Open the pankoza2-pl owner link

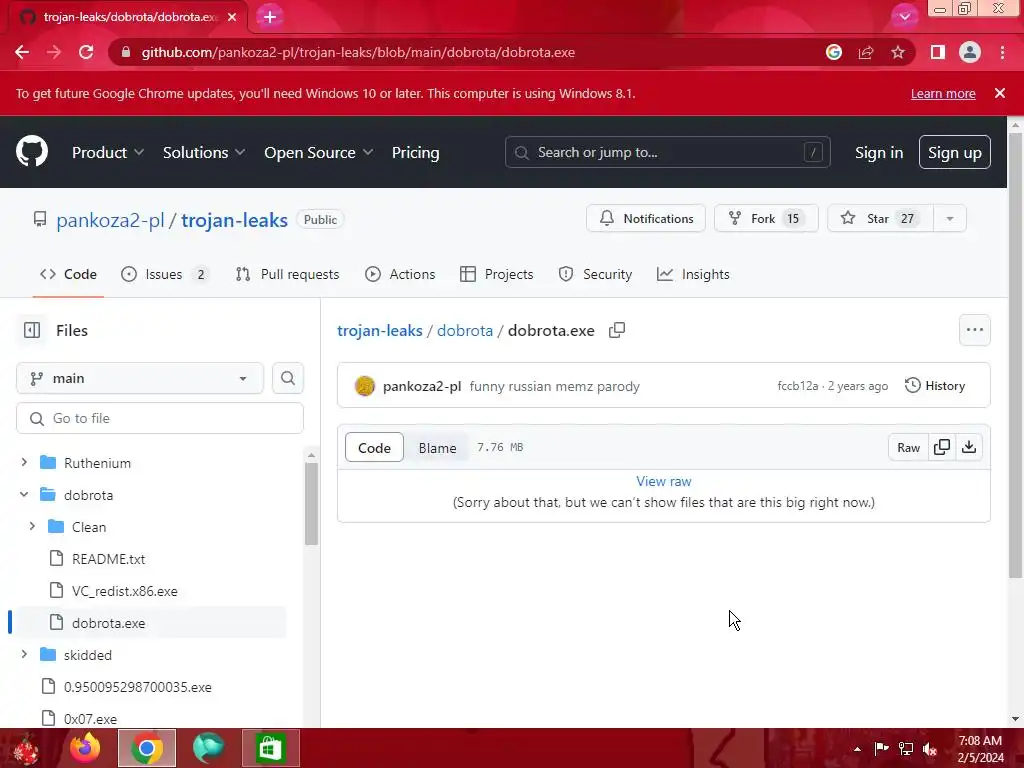(x=110, y=220)
